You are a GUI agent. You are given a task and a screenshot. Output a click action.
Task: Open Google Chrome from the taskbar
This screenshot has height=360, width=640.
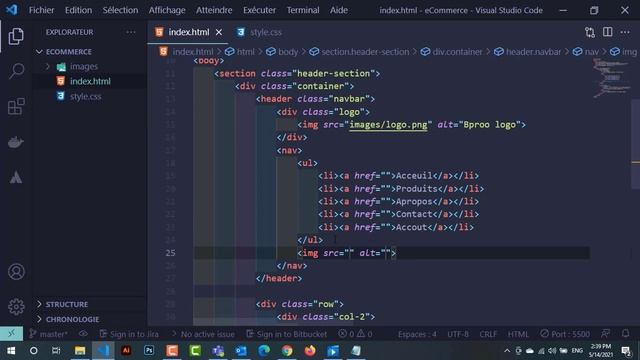(287, 351)
